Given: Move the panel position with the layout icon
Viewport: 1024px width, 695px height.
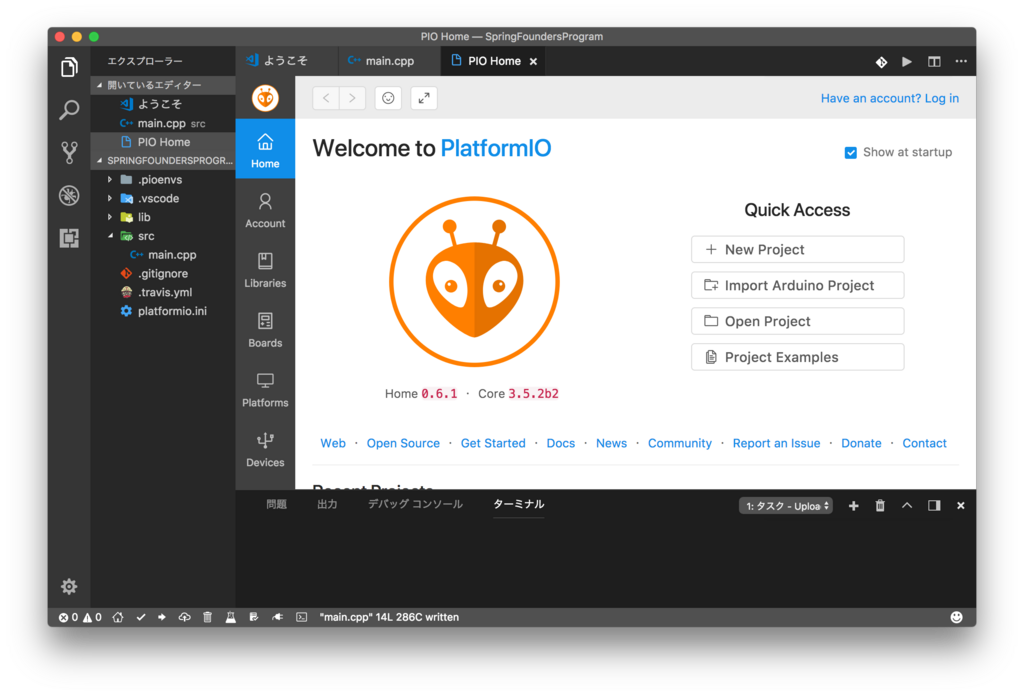Looking at the screenshot, I should 934,506.
